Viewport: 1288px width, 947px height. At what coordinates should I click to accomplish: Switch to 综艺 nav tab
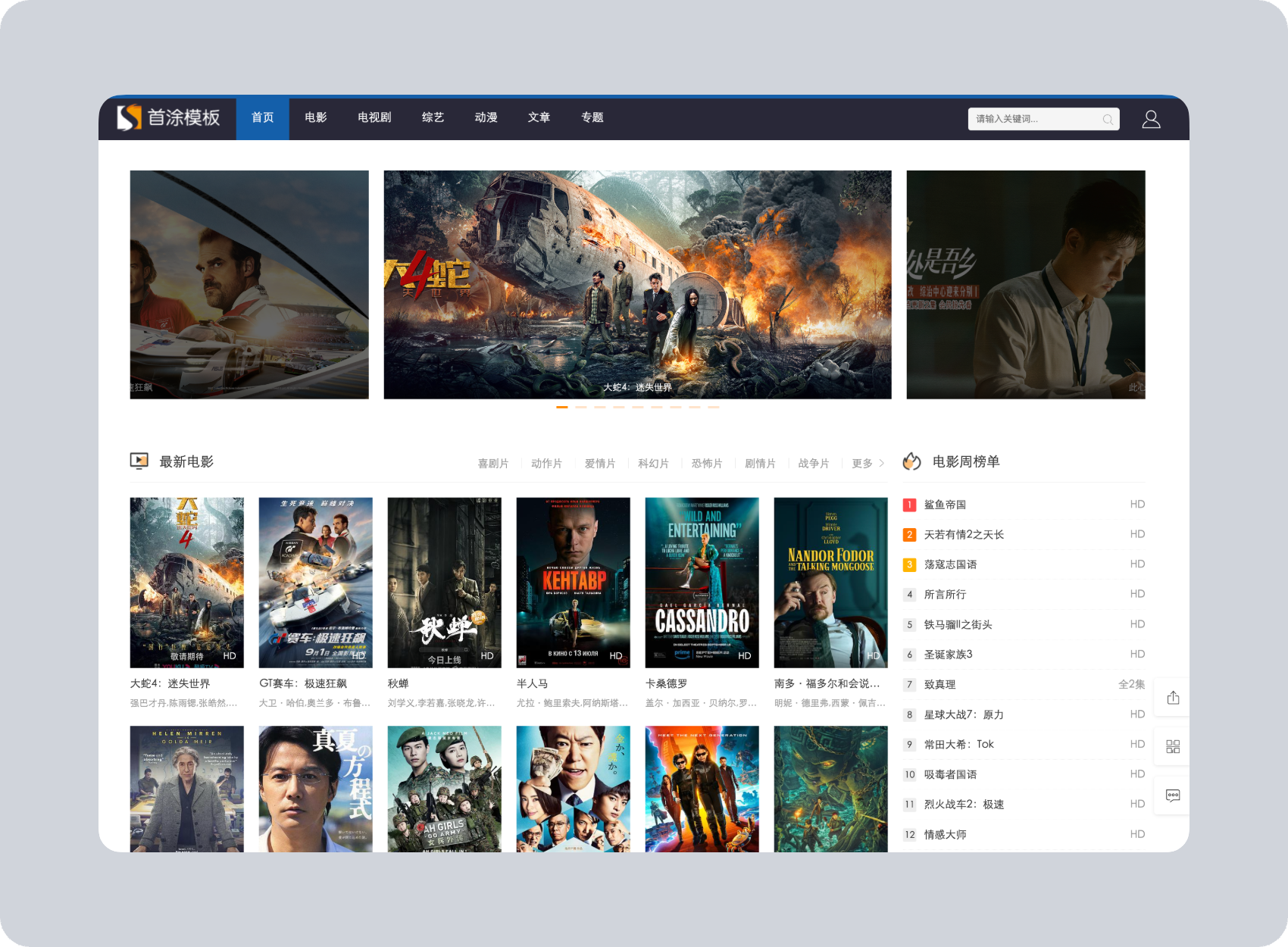pos(433,117)
